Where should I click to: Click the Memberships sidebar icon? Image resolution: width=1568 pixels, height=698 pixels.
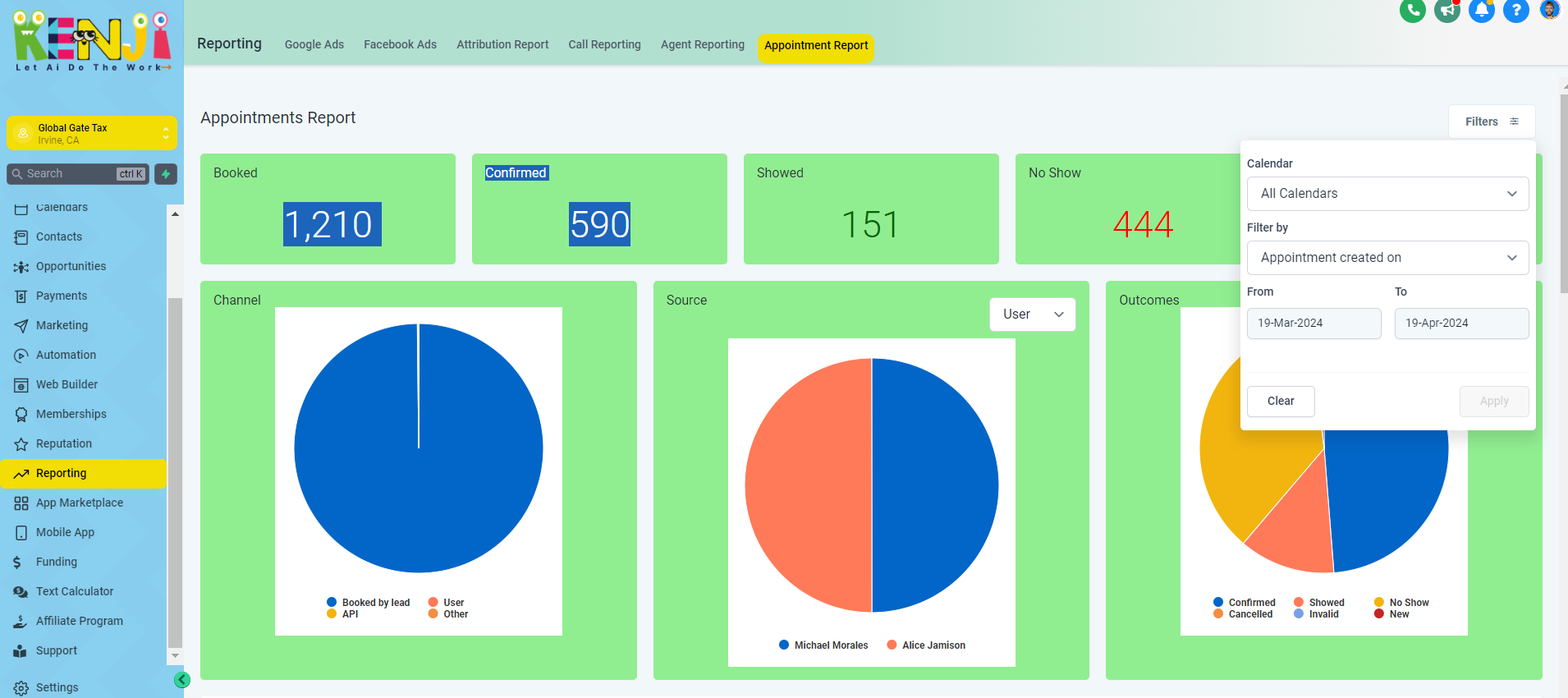(21, 415)
